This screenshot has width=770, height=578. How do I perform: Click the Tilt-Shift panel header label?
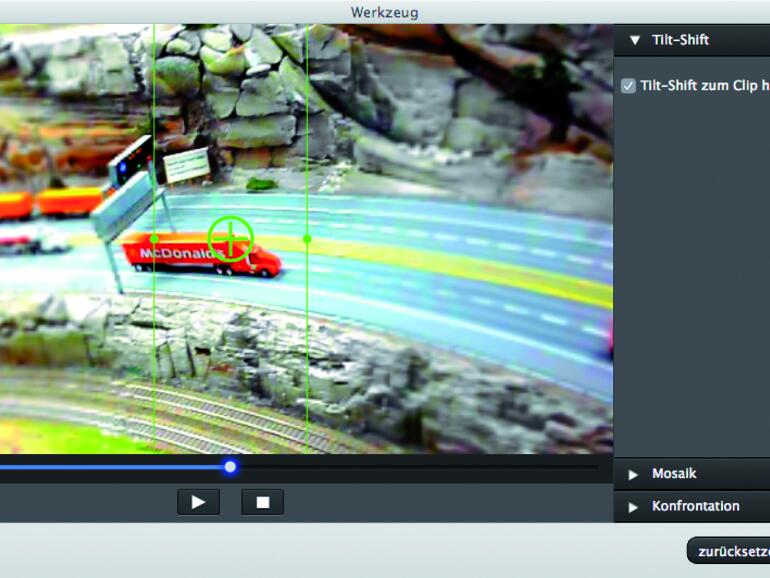[x=680, y=41]
